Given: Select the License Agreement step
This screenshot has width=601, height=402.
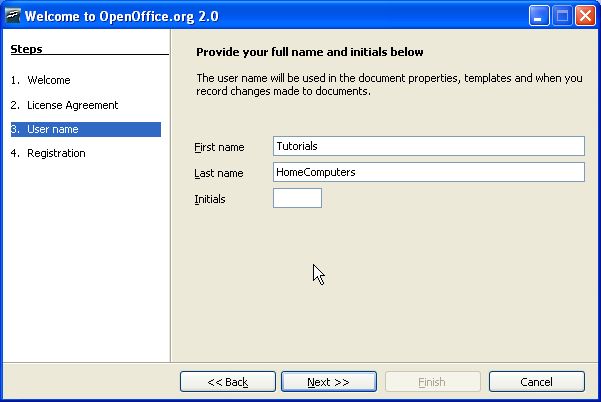Looking at the screenshot, I should 64,105.
